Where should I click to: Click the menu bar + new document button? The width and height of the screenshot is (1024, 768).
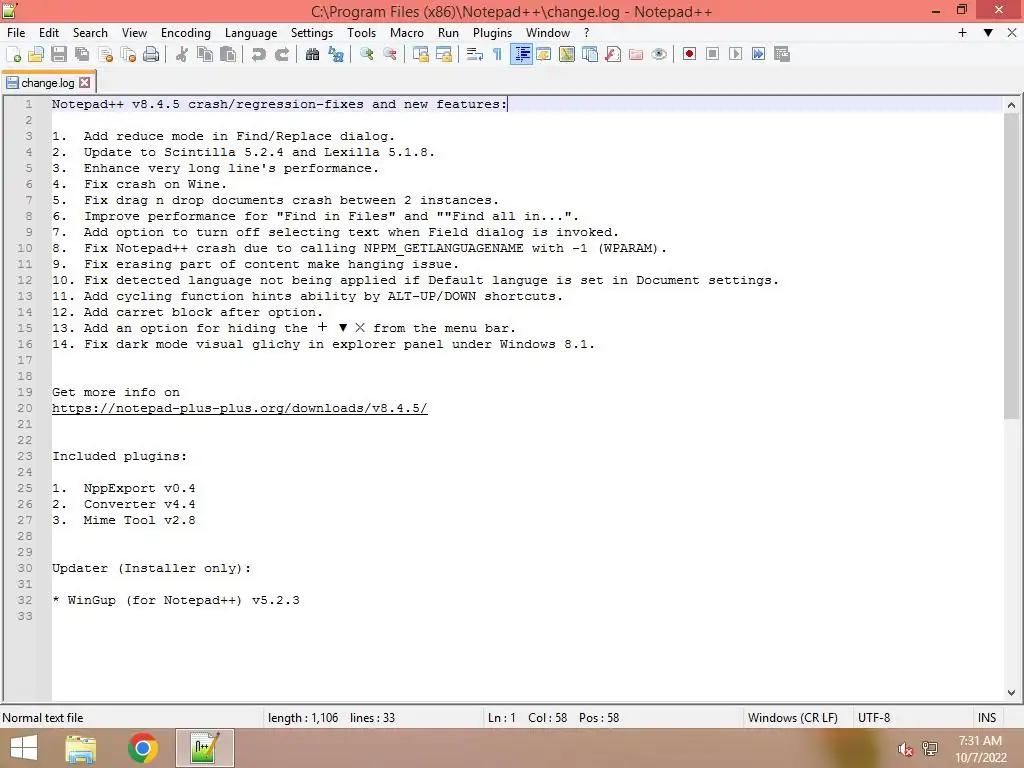(962, 33)
